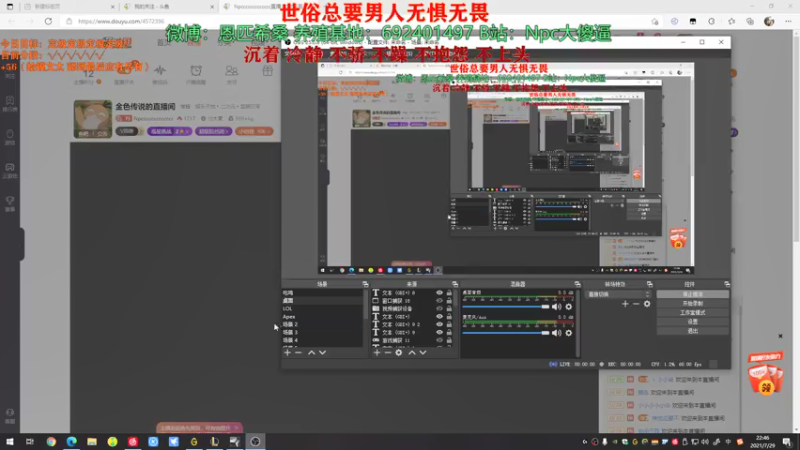Move selected scene down with the down arrow in Scenes panel
800x450 pixels.
pyautogui.click(x=322, y=353)
